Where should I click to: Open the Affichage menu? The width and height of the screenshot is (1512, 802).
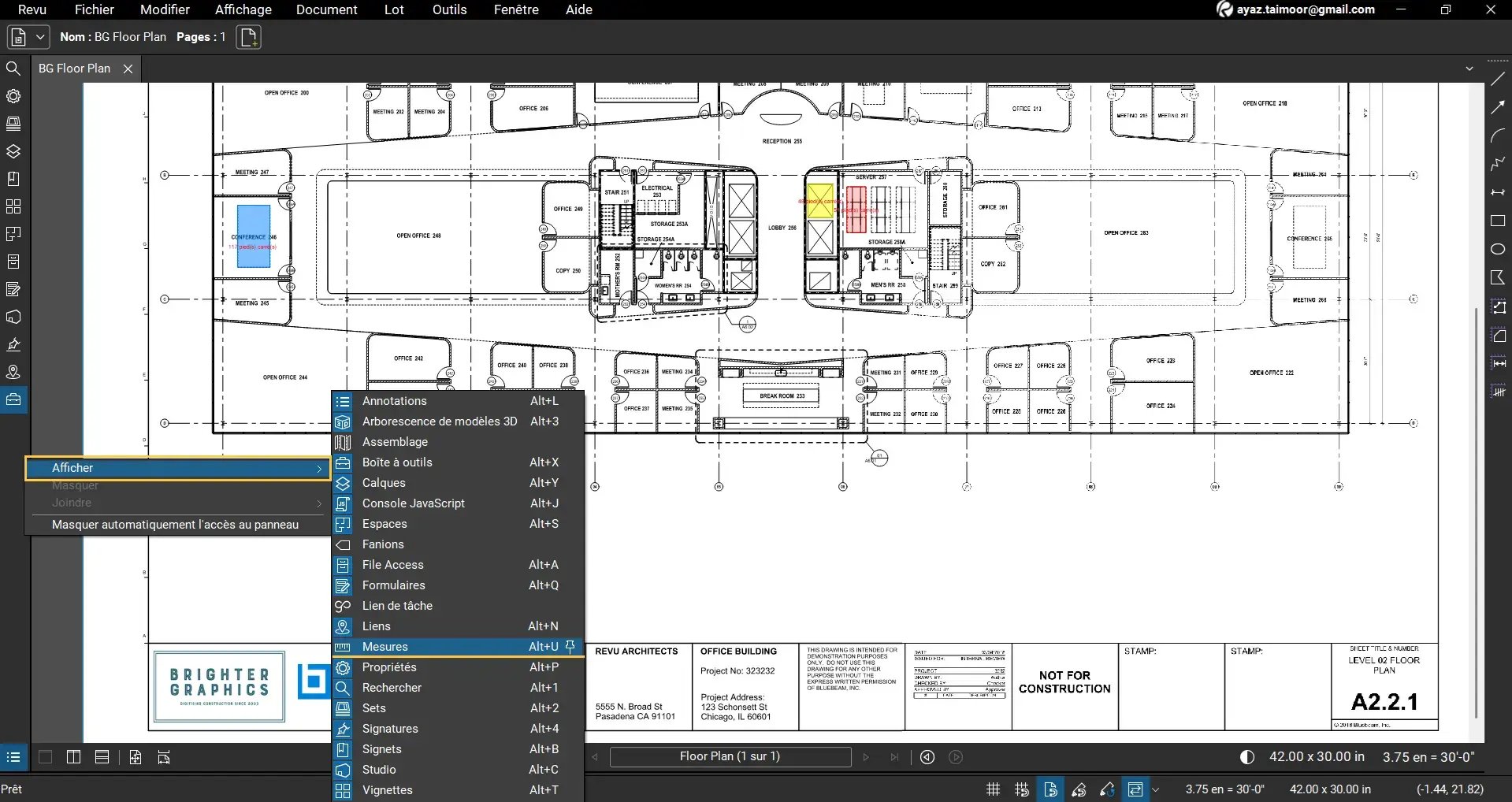click(243, 9)
